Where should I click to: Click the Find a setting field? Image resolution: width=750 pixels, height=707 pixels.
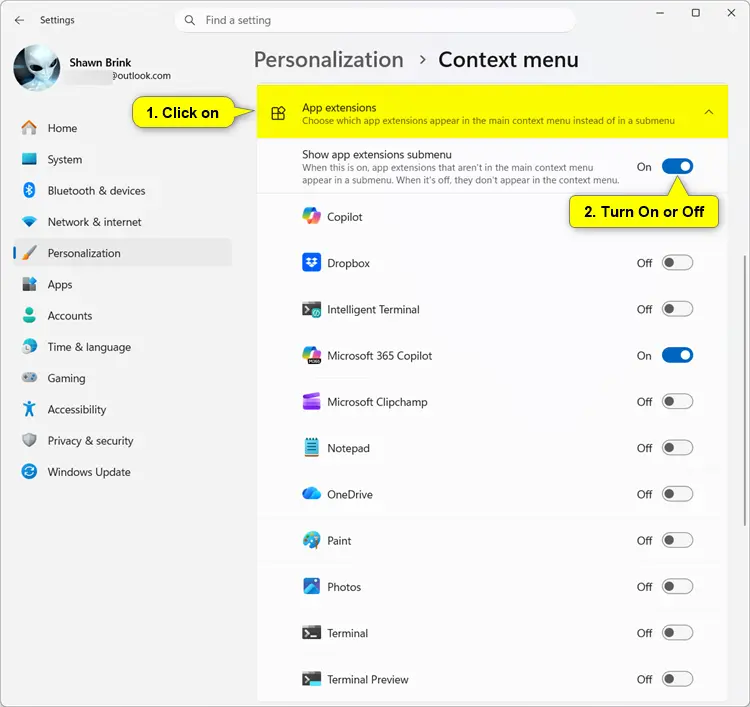(x=375, y=20)
